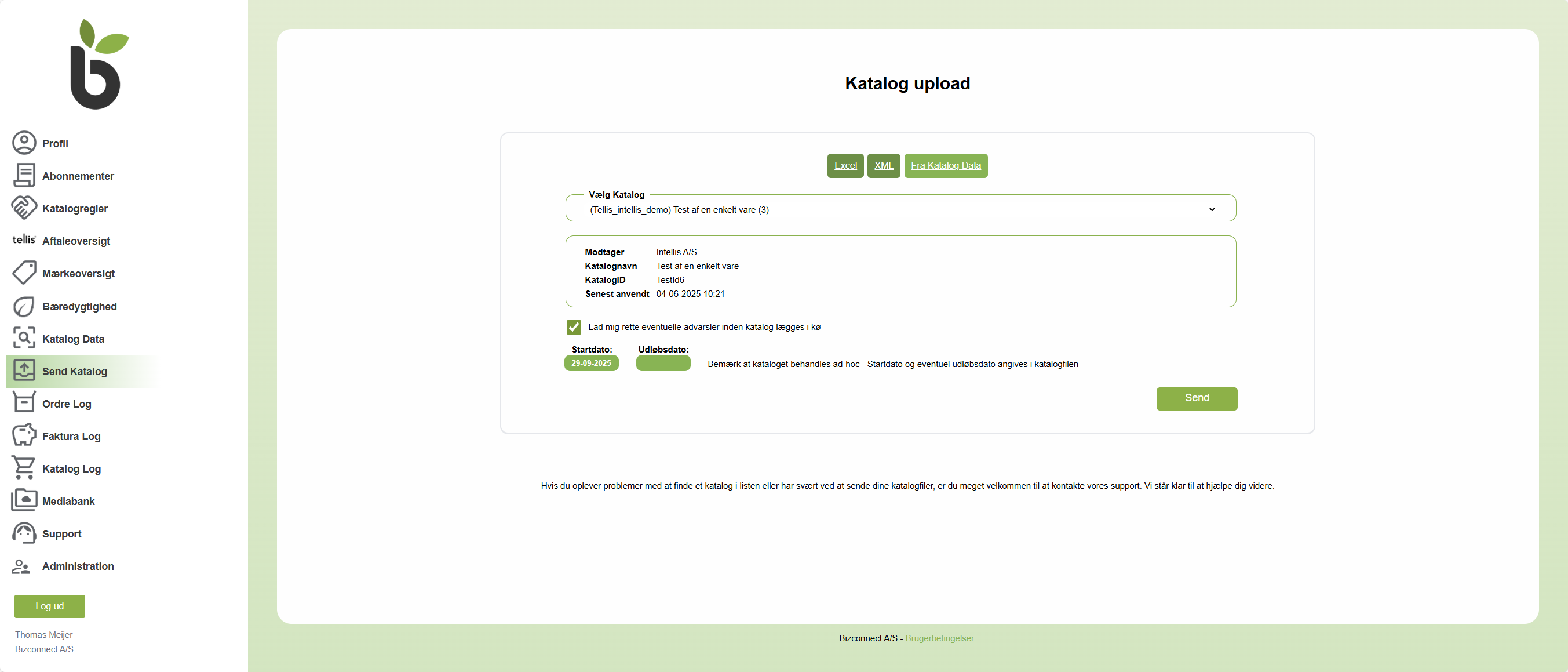Click the Mærkeoversigt tag icon

24,273
